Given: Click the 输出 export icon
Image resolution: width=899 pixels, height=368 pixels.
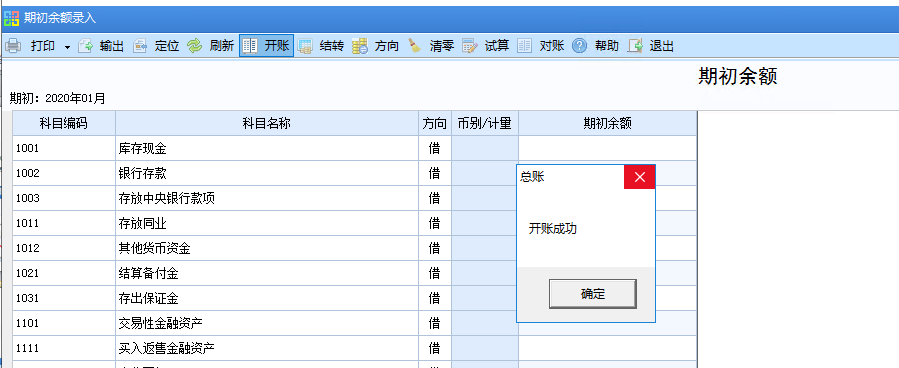Looking at the screenshot, I should tap(85, 46).
